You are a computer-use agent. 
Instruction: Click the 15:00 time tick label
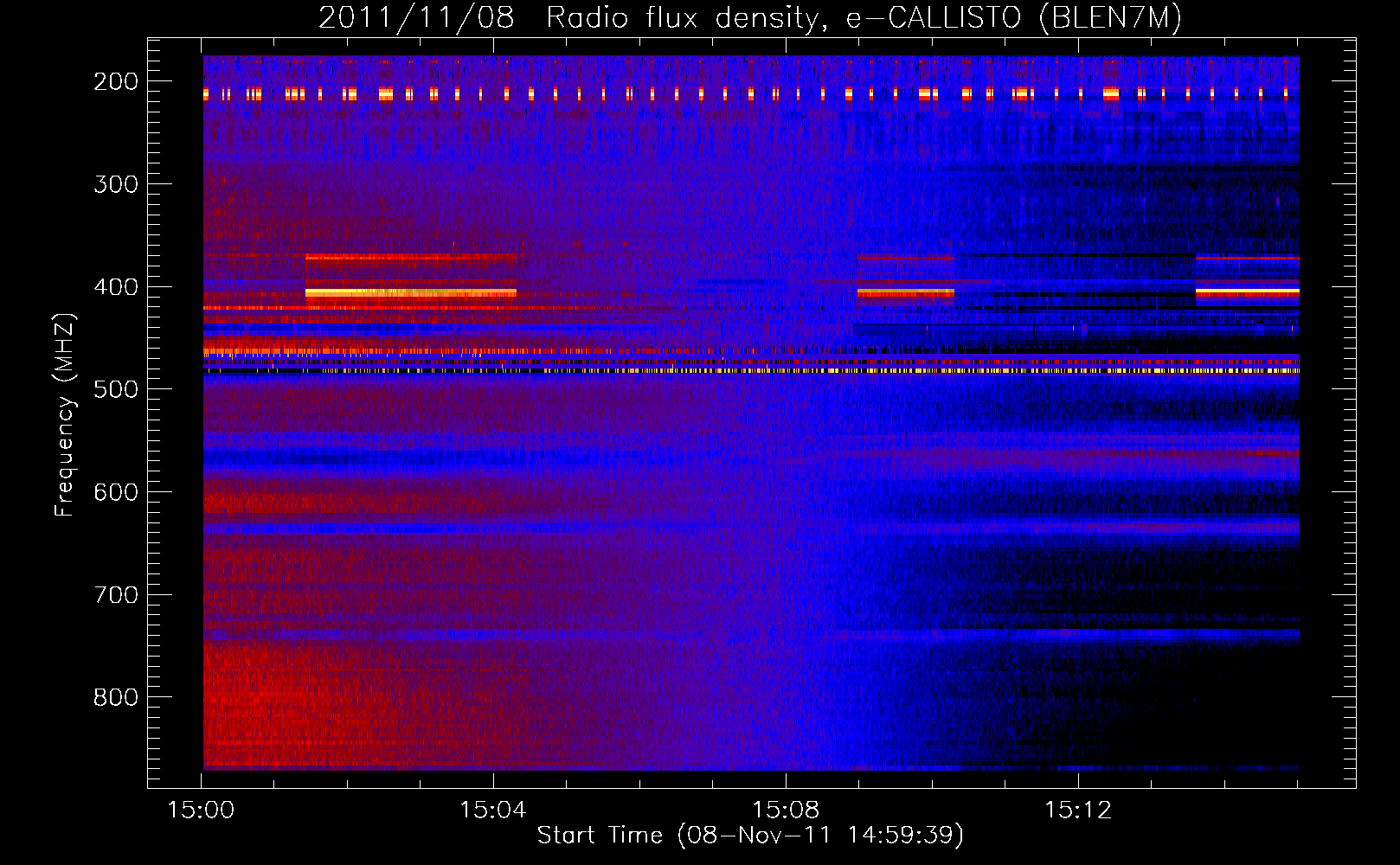click(202, 810)
